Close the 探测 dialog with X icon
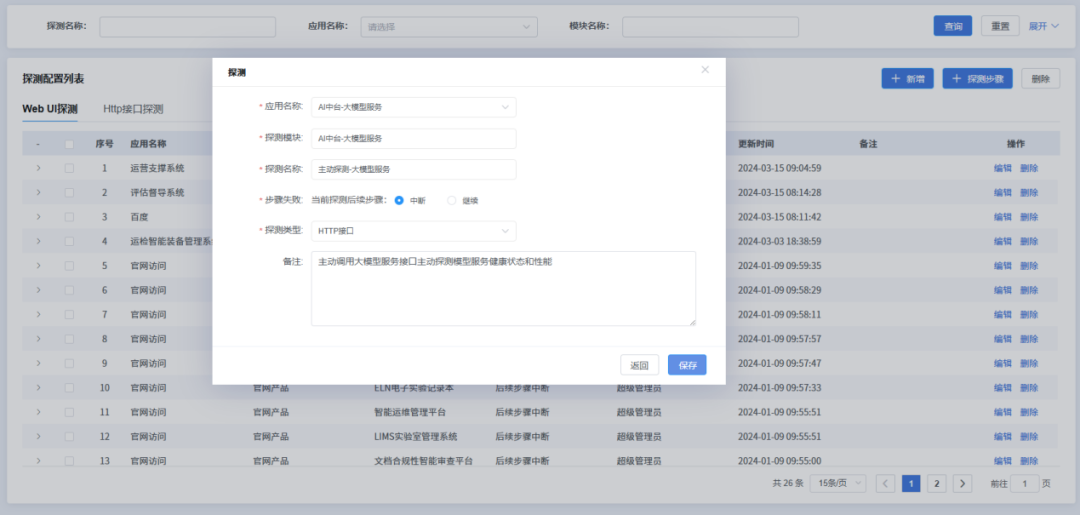The width and height of the screenshot is (1080, 515). point(705,70)
